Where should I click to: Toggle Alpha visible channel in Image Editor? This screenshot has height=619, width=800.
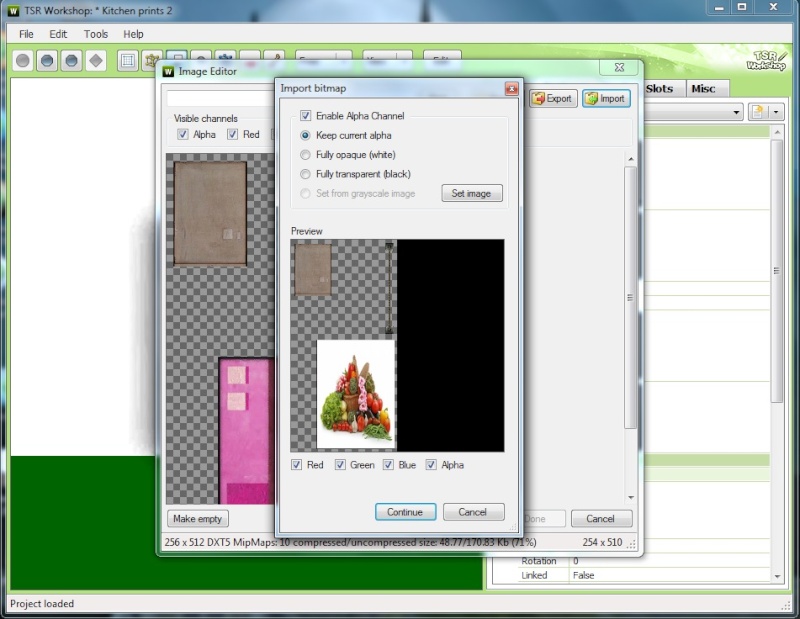click(x=183, y=134)
